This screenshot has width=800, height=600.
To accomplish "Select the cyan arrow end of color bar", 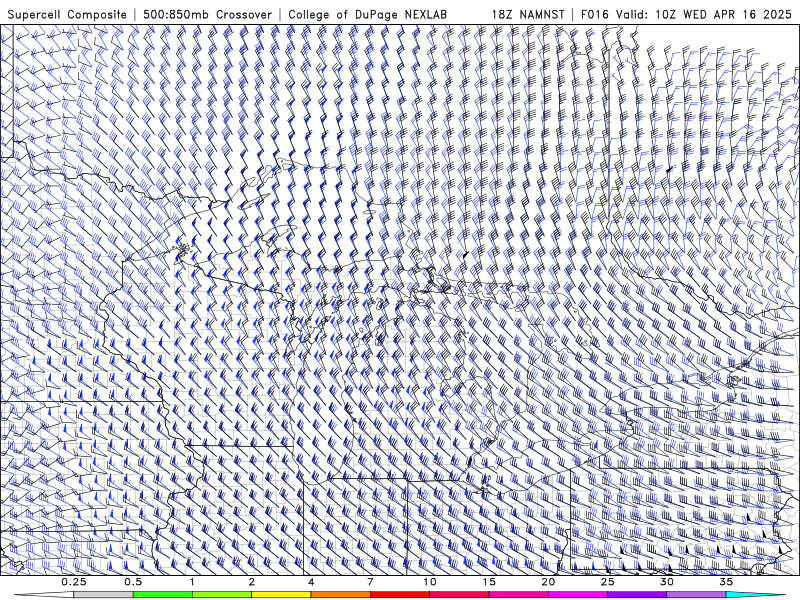I will click(755, 595).
